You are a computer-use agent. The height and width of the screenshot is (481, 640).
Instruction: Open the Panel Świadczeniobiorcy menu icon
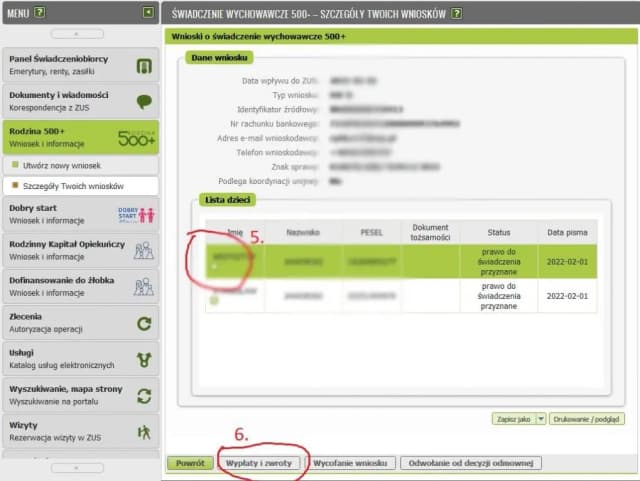(x=144, y=65)
